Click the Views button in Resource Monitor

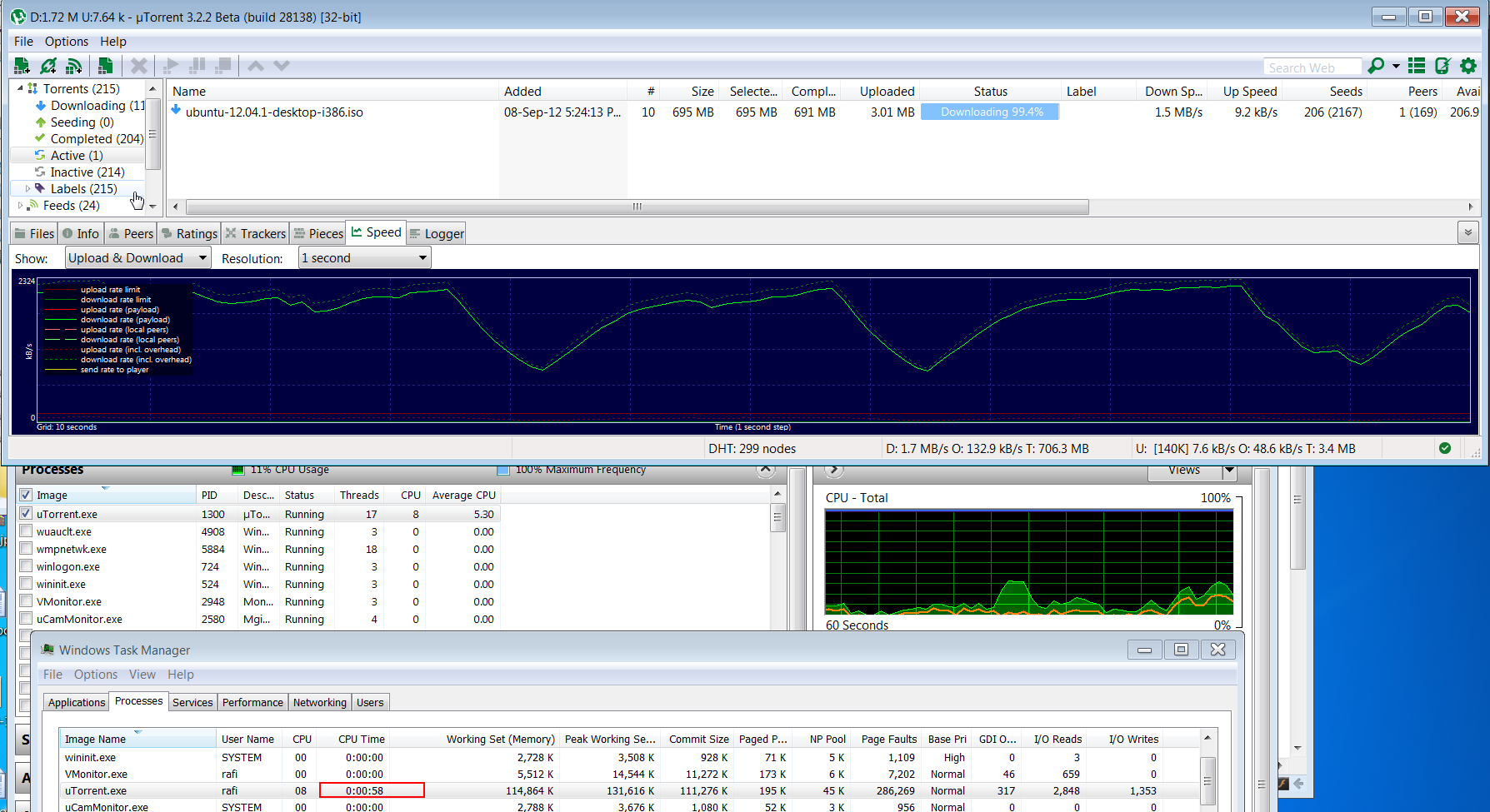point(1184,471)
